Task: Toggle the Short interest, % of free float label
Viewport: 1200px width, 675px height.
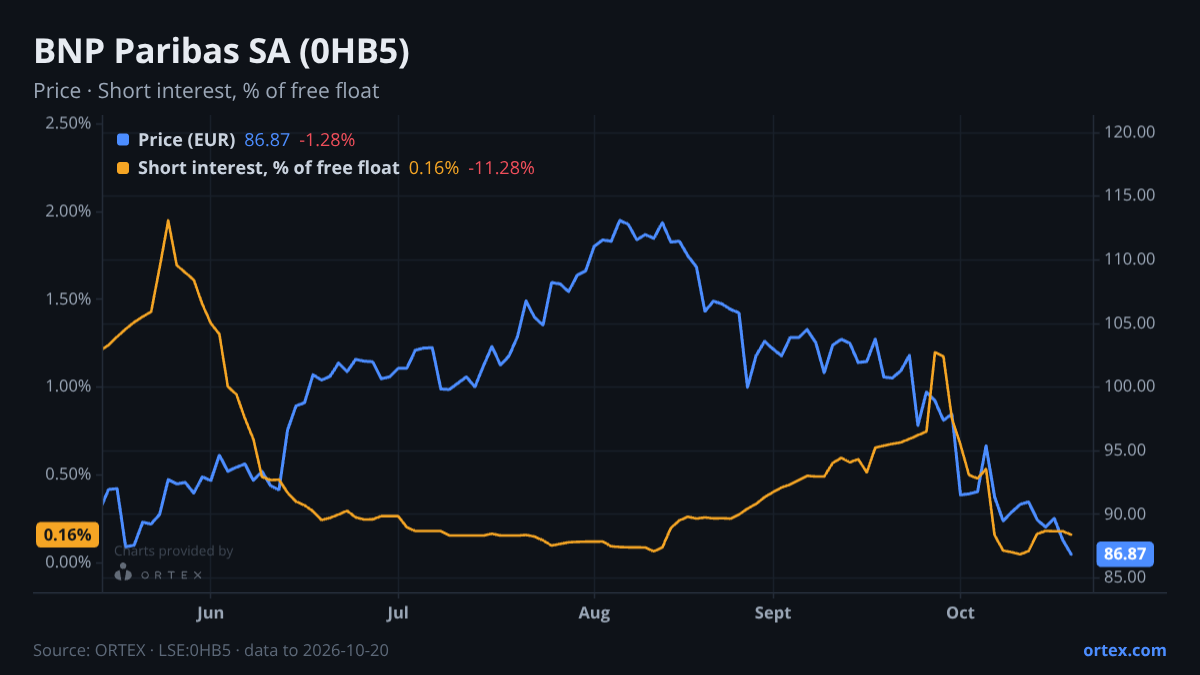Action: tap(268, 168)
